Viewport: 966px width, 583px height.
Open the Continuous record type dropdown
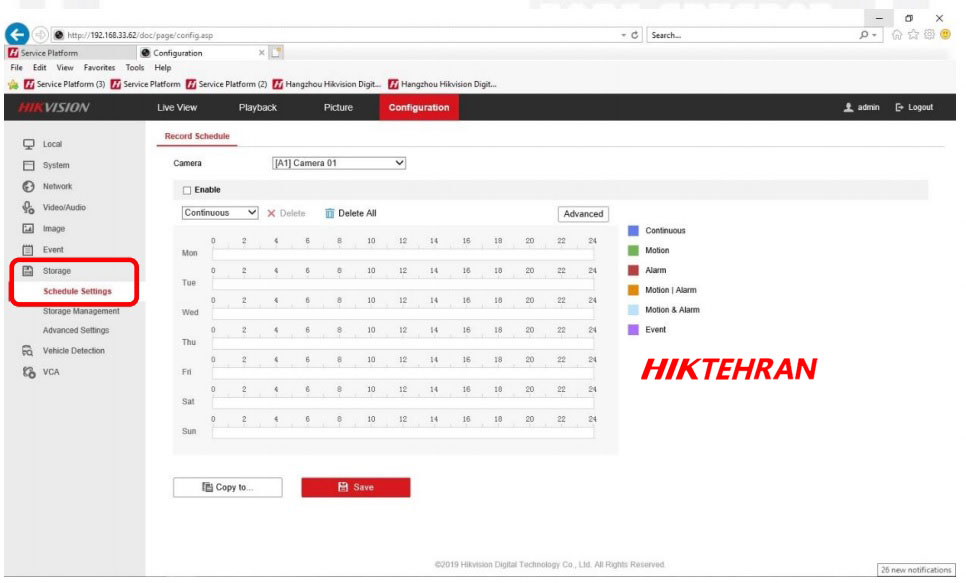point(220,213)
